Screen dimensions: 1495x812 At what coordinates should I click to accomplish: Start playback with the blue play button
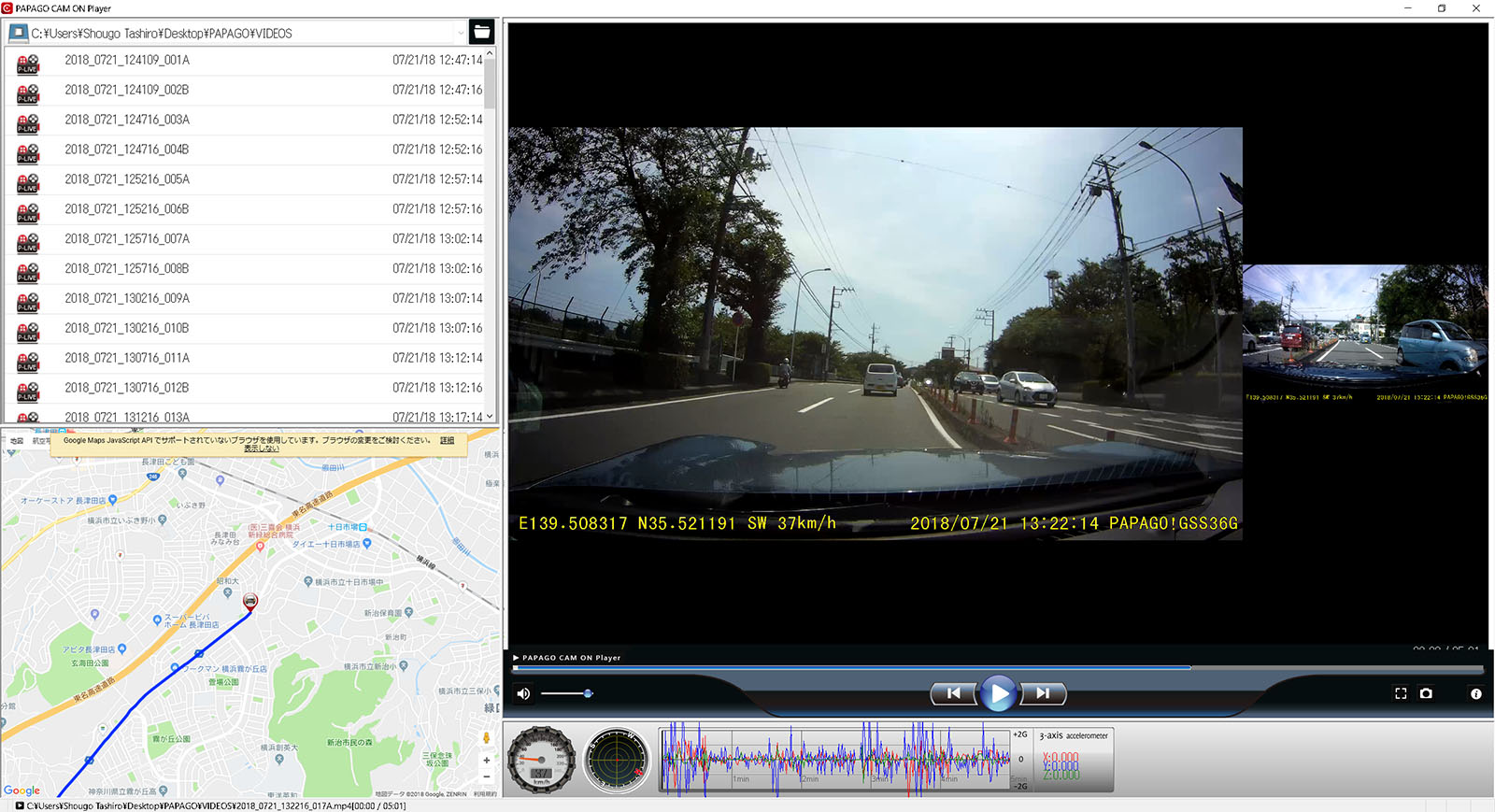[998, 693]
